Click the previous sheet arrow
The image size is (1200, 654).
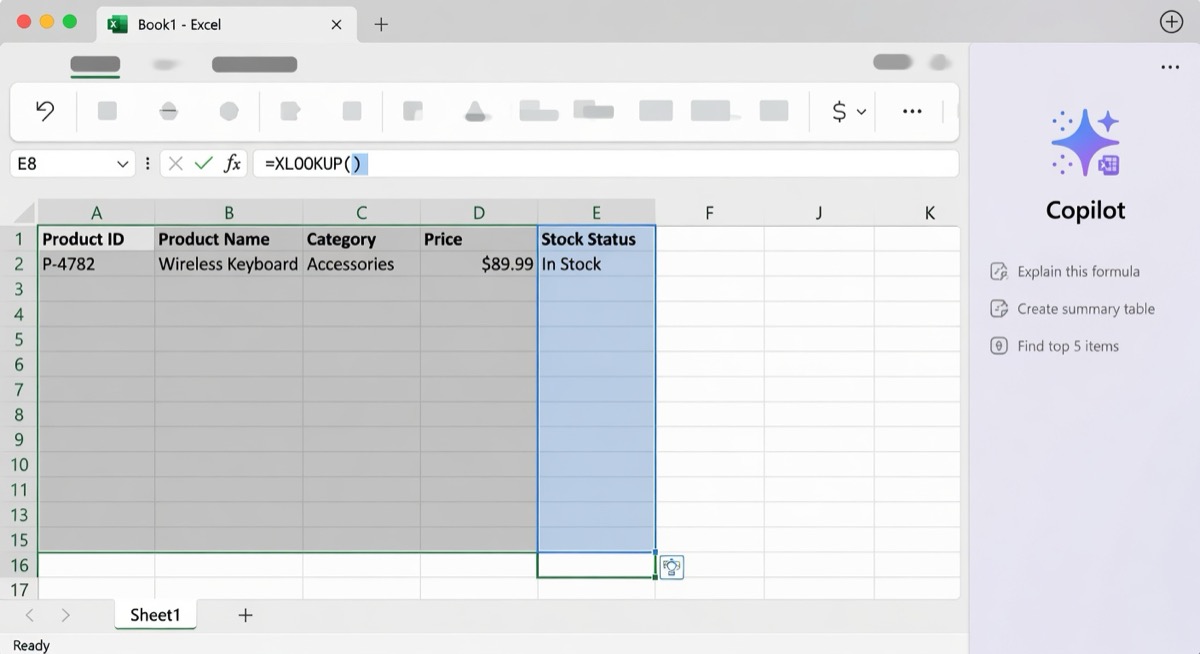29,615
